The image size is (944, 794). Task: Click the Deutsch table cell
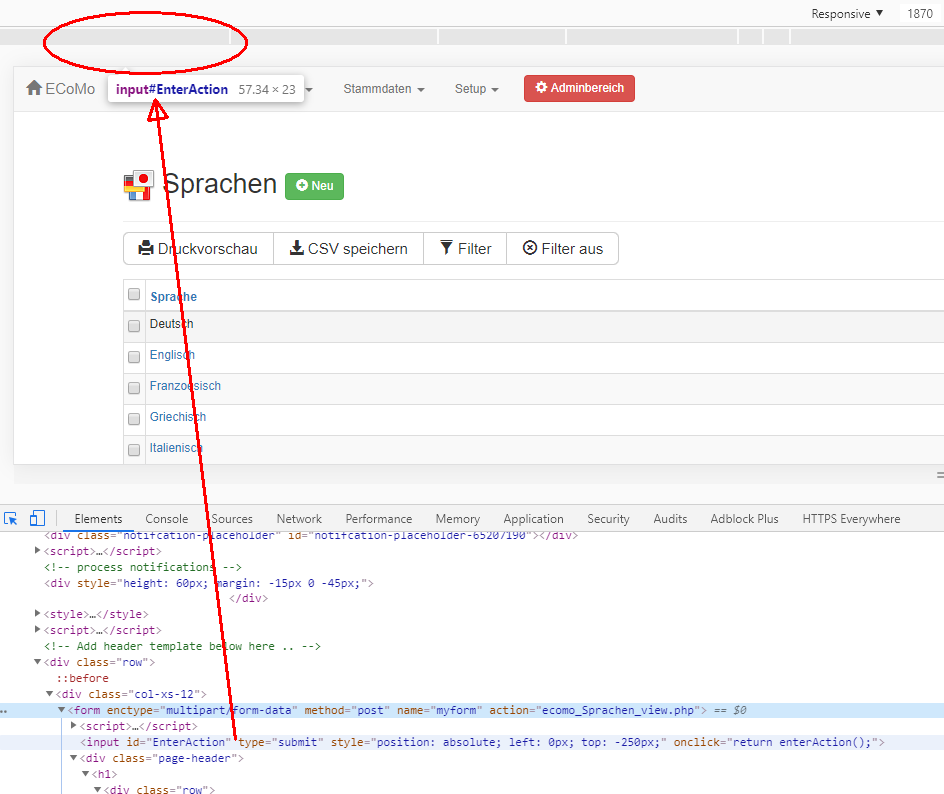tap(172, 324)
